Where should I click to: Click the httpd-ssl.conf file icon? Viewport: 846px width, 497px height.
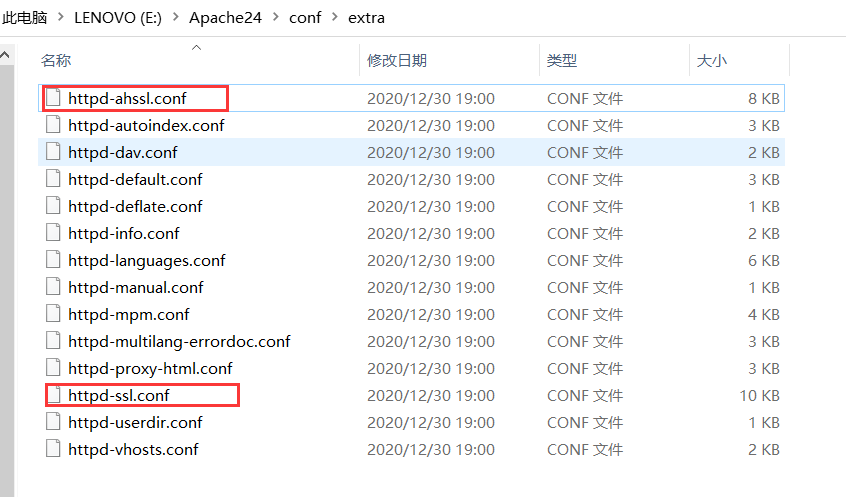point(53,395)
